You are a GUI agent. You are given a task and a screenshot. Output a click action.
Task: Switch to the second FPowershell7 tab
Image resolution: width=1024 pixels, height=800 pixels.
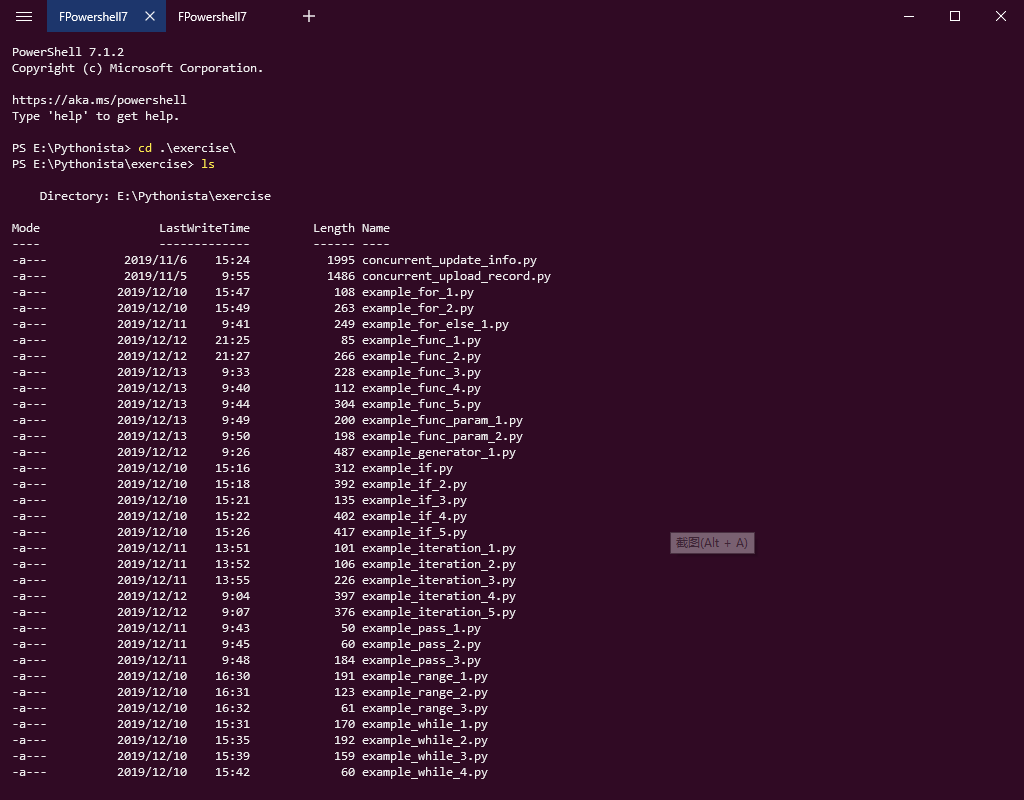tap(212, 17)
